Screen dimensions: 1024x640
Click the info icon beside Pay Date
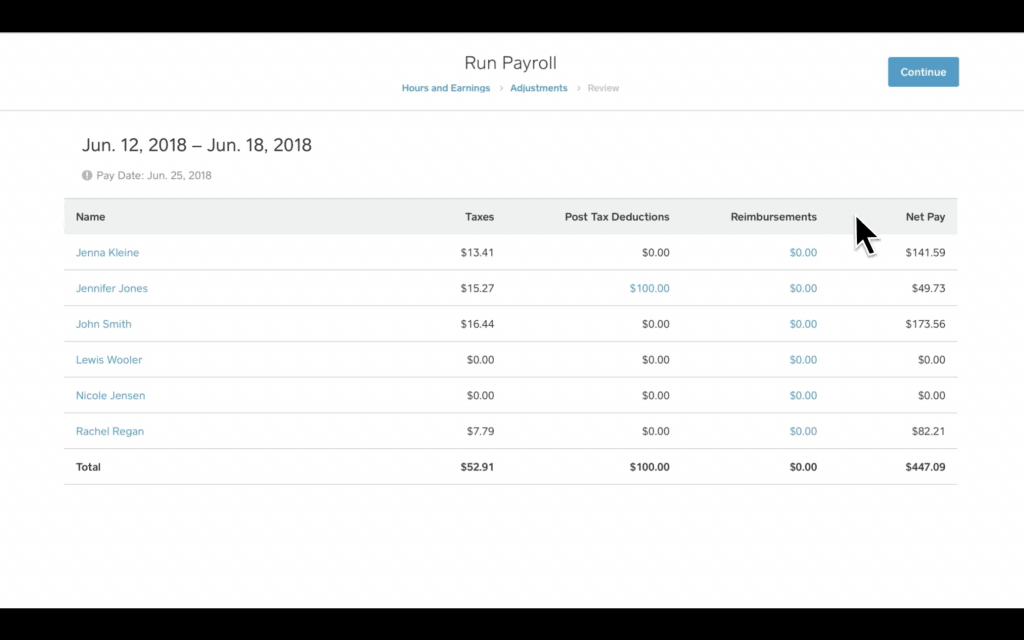tap(87, 175)
